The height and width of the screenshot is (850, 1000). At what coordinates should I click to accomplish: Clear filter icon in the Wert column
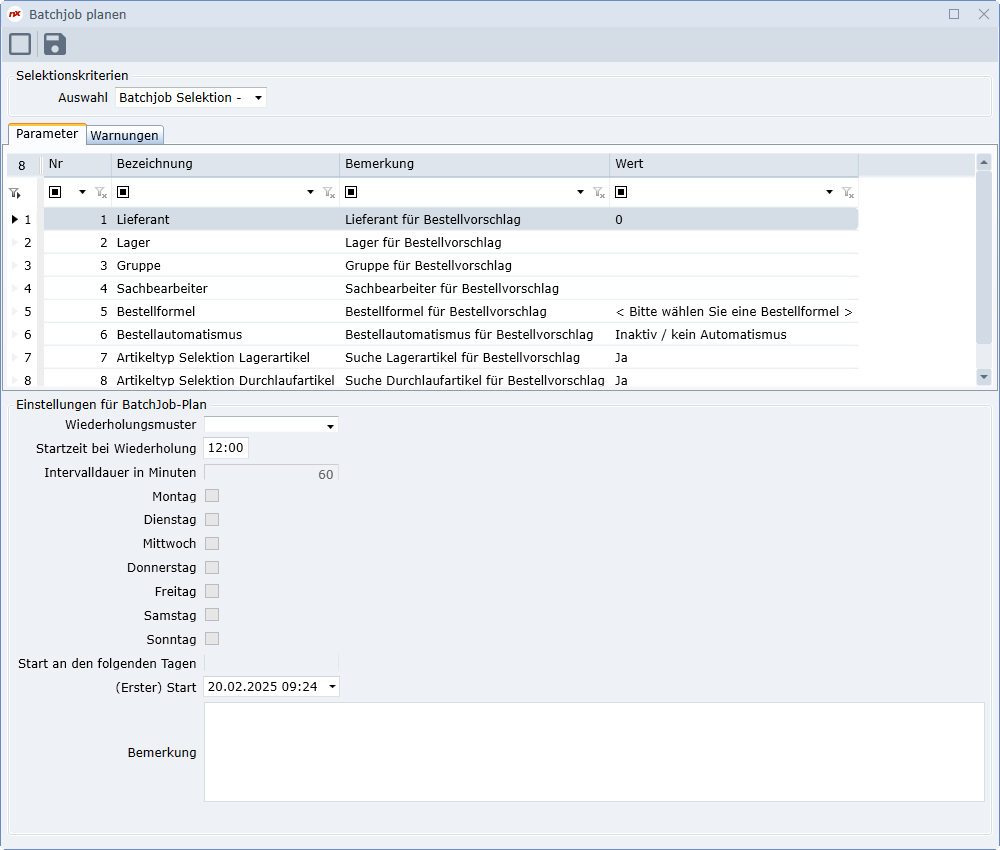click(848, 192)
